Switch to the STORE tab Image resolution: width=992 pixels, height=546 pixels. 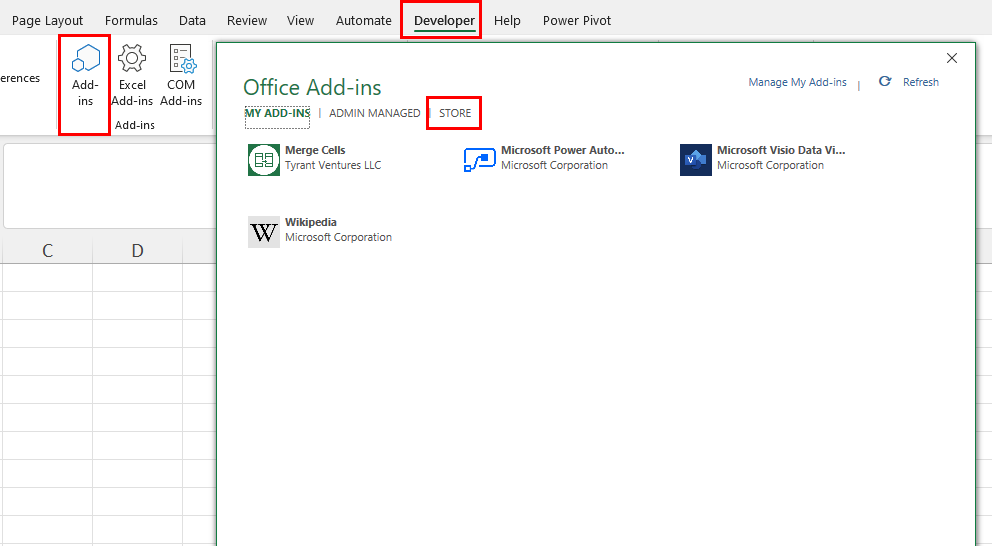(455, 113)
